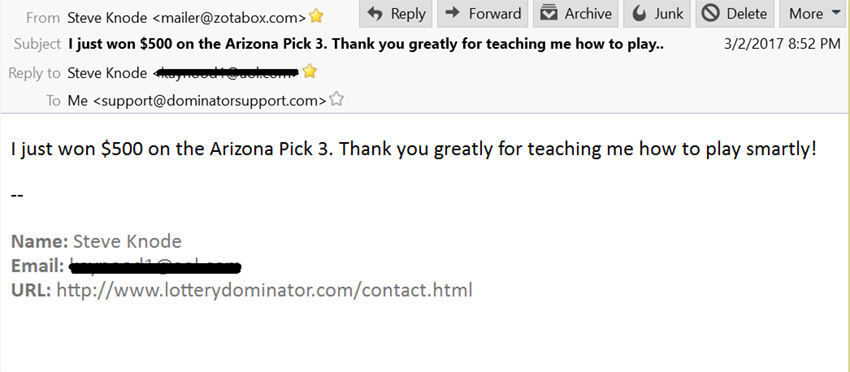Toggle yellow star next to Reply-to address
Viewport: 850px width, 372px height.
point(310,72)
